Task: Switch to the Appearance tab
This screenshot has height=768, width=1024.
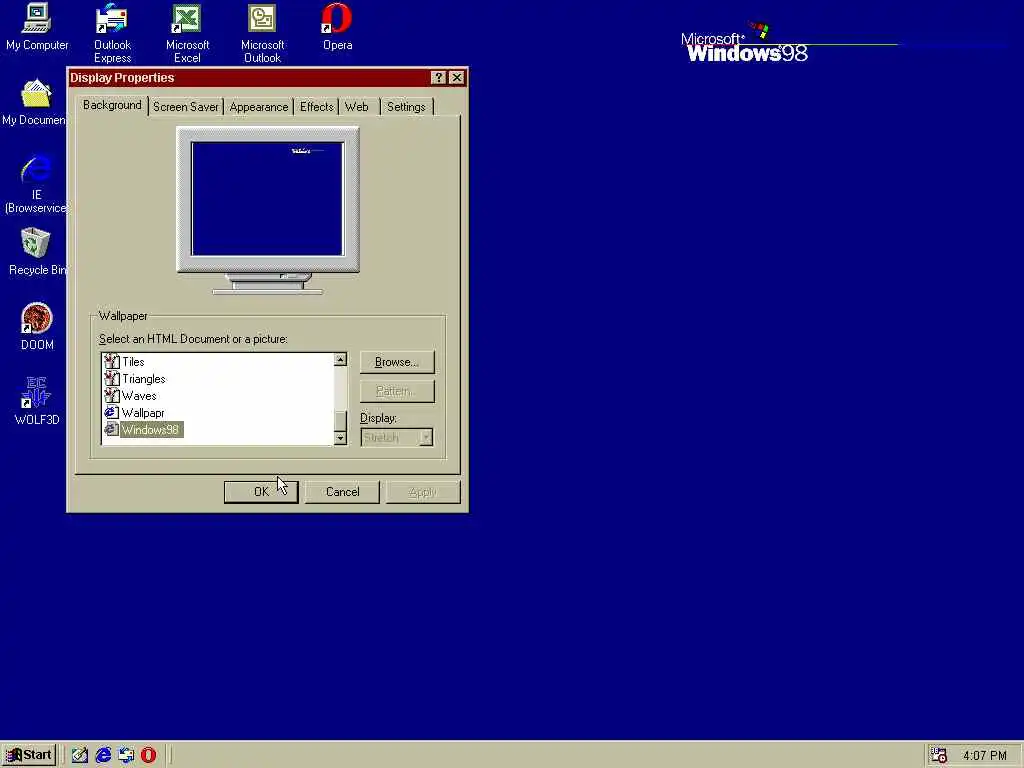Action: [259, 107]
